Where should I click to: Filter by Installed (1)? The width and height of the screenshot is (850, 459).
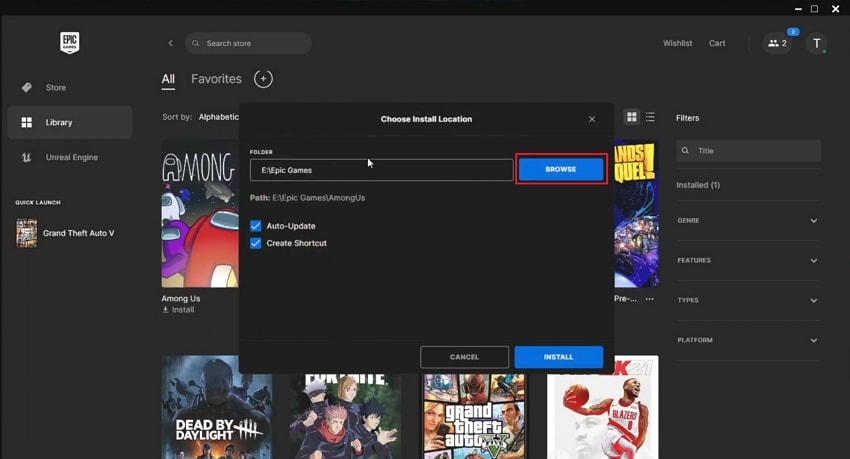pyautogui.click(x=698, y=185)
